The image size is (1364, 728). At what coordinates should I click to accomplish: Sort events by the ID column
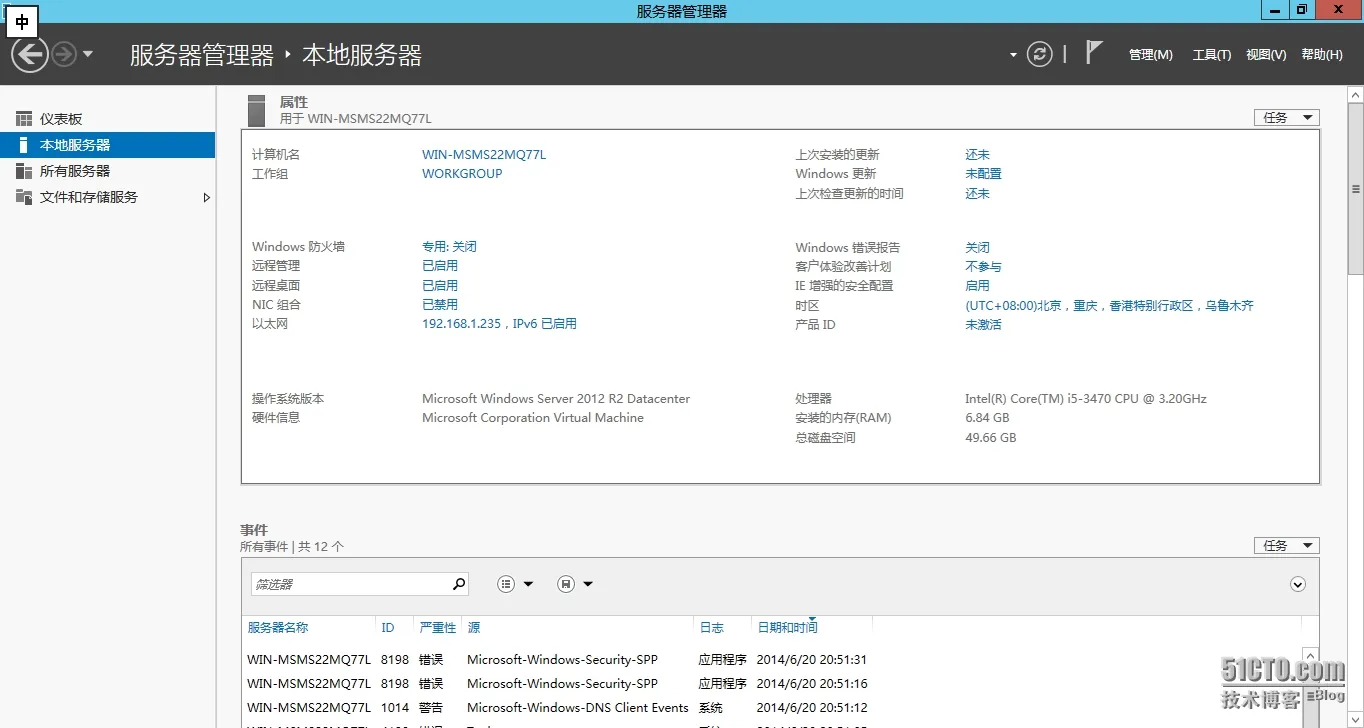[388, 628]
